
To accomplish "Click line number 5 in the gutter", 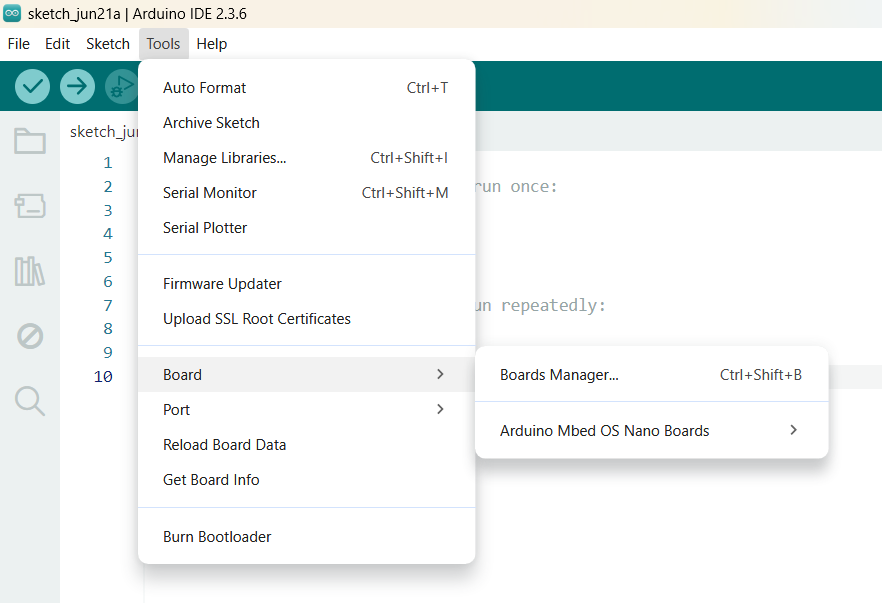I will 108,258.
